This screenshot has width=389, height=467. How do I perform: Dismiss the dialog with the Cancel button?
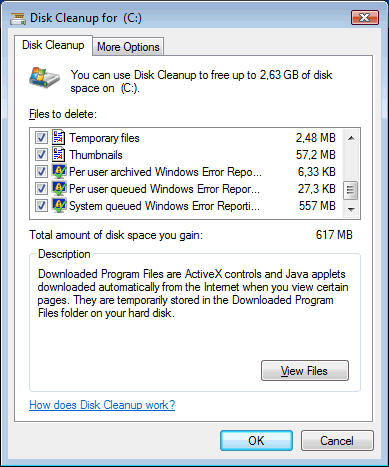337,441
